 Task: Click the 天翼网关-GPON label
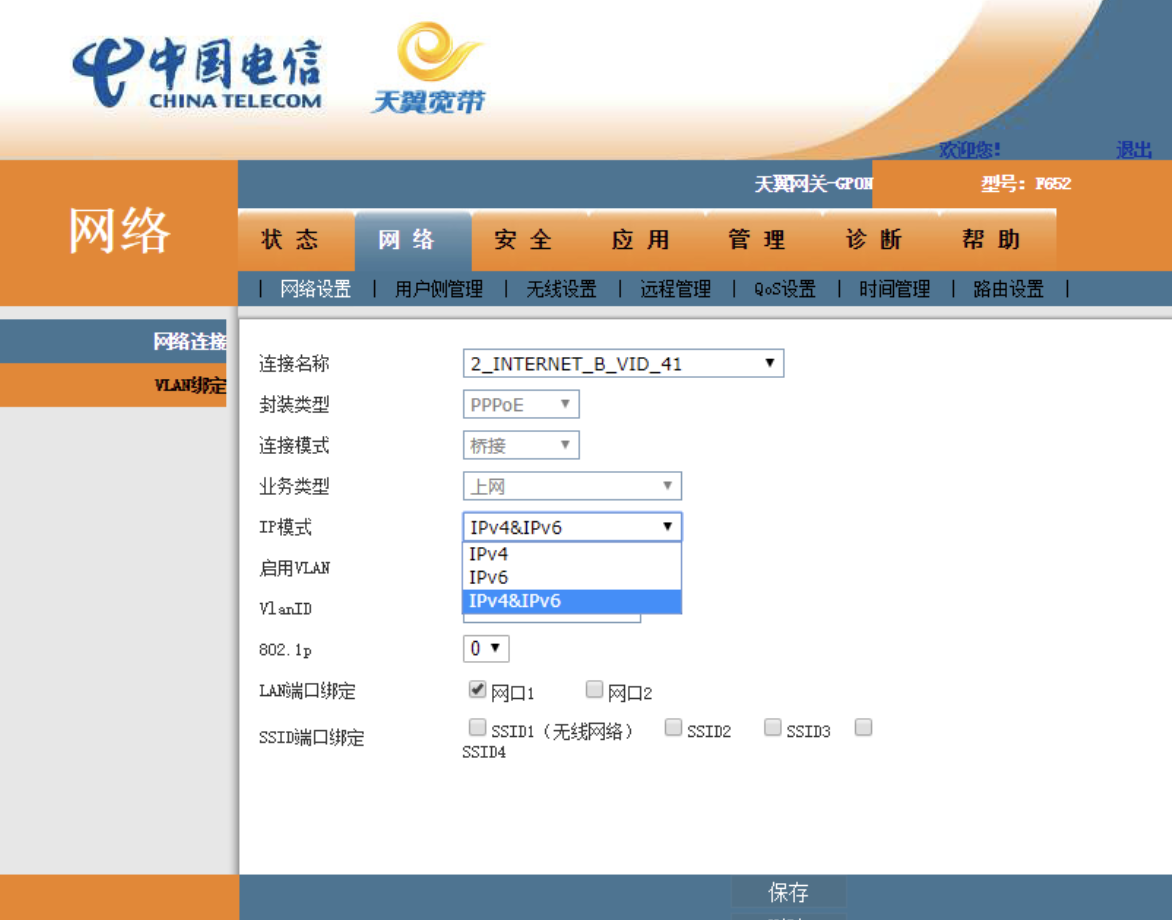[x=813, y=184]
